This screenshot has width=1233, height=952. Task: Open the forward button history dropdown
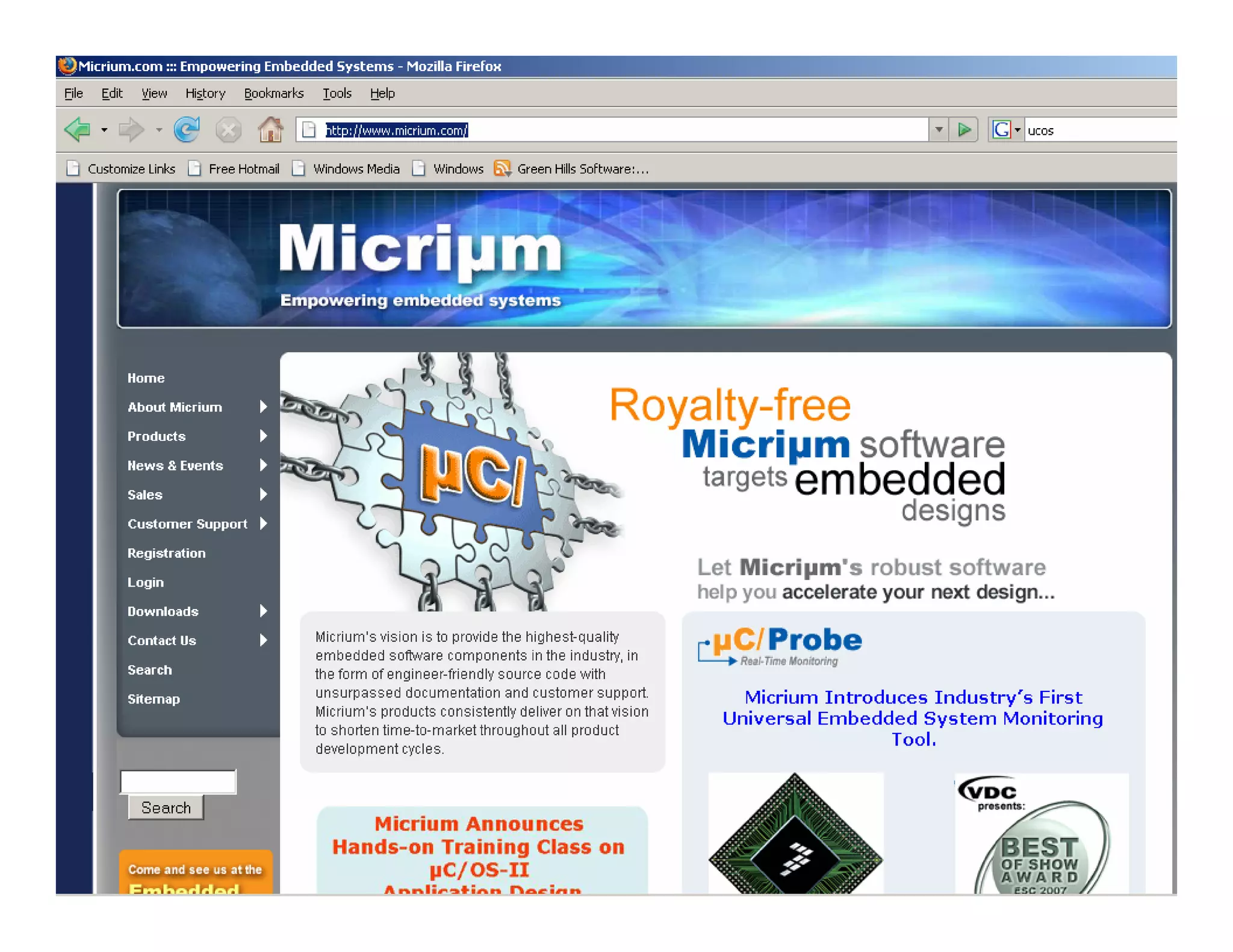(x=159, y=130)
